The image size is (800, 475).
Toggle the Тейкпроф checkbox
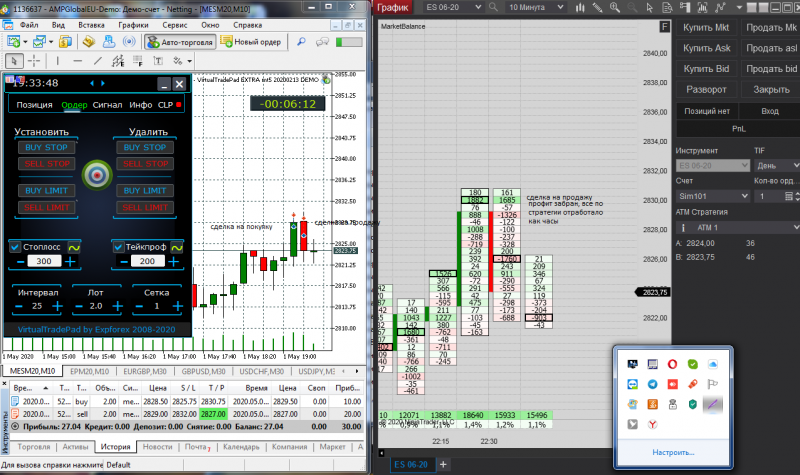tap(118, 247)
